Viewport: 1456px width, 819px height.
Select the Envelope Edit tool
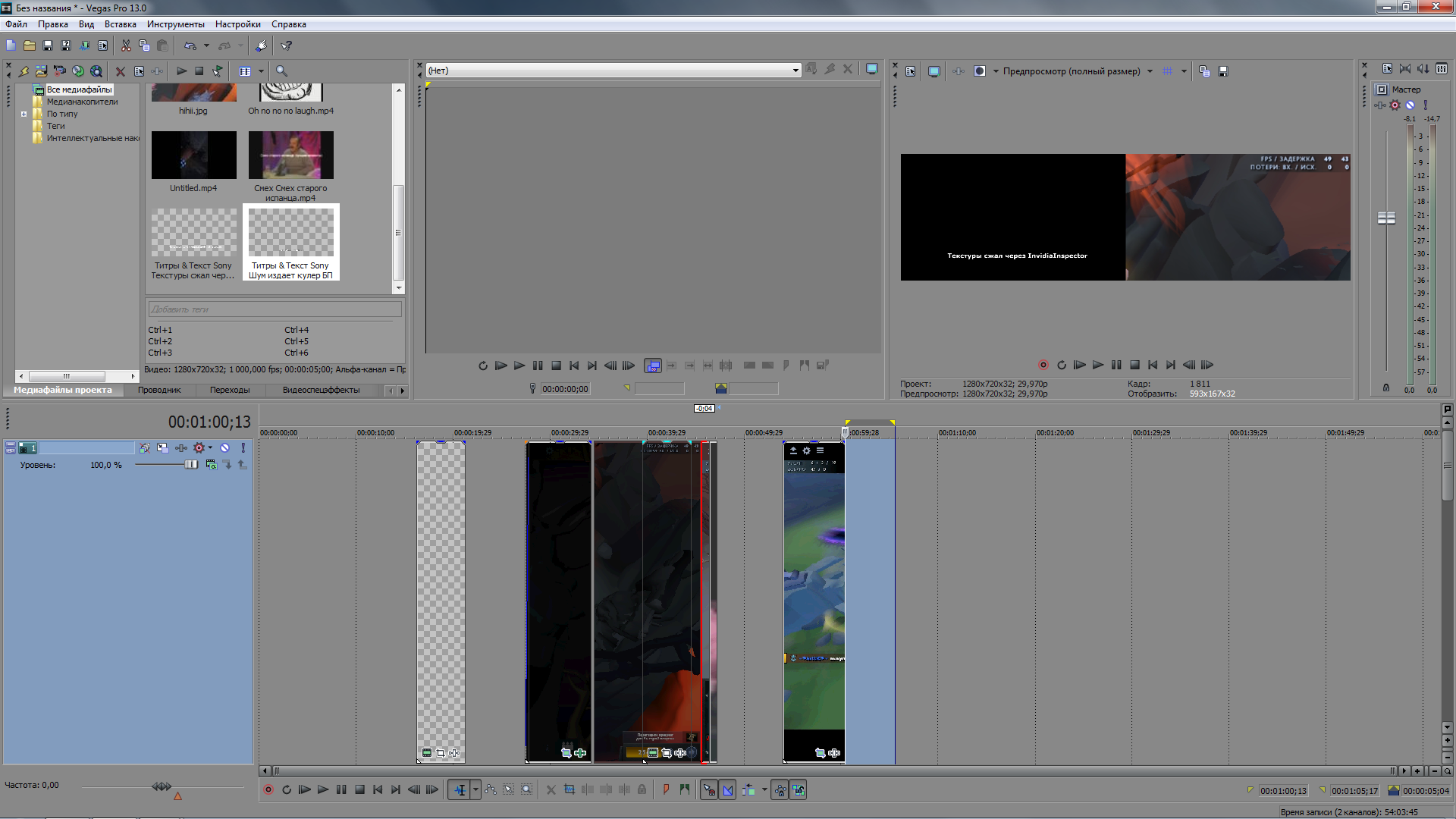[x=491, y=790]
